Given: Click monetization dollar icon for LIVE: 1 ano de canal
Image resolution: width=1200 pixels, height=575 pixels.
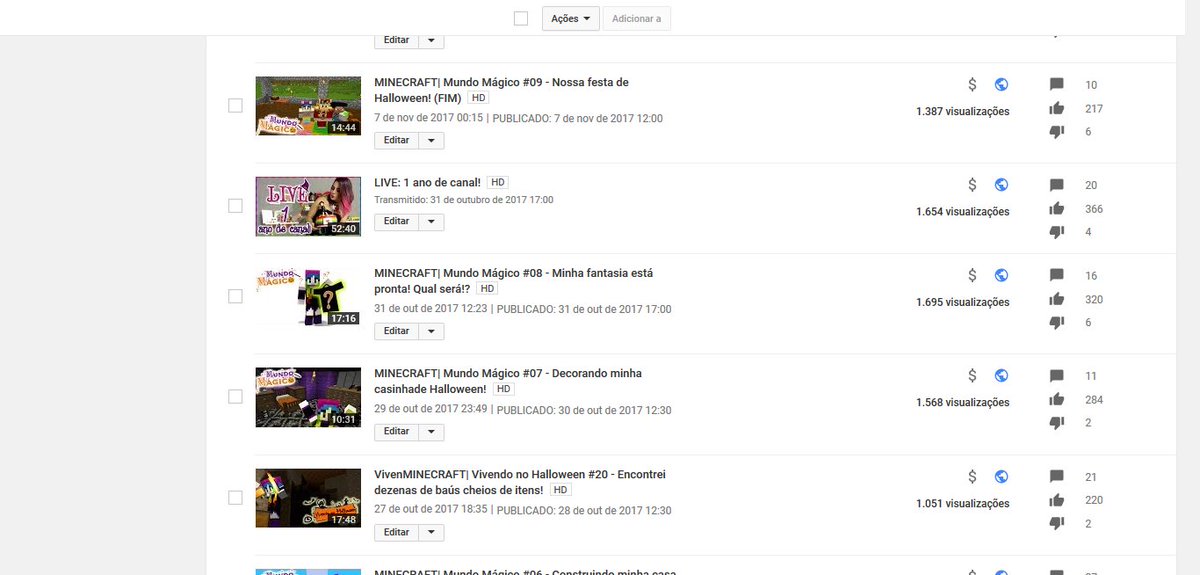Looking at the screenshot, I should pyautogui.click(x=972, y=185).
